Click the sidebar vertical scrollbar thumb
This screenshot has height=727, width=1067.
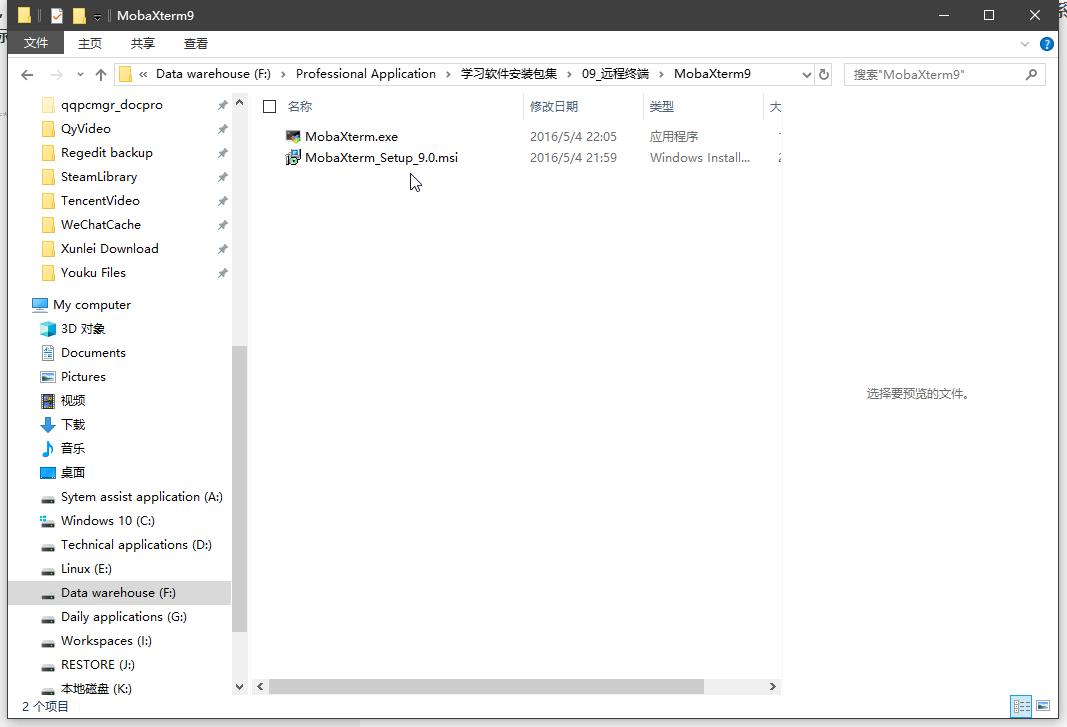pyautogui.click(x=239, y=489)
